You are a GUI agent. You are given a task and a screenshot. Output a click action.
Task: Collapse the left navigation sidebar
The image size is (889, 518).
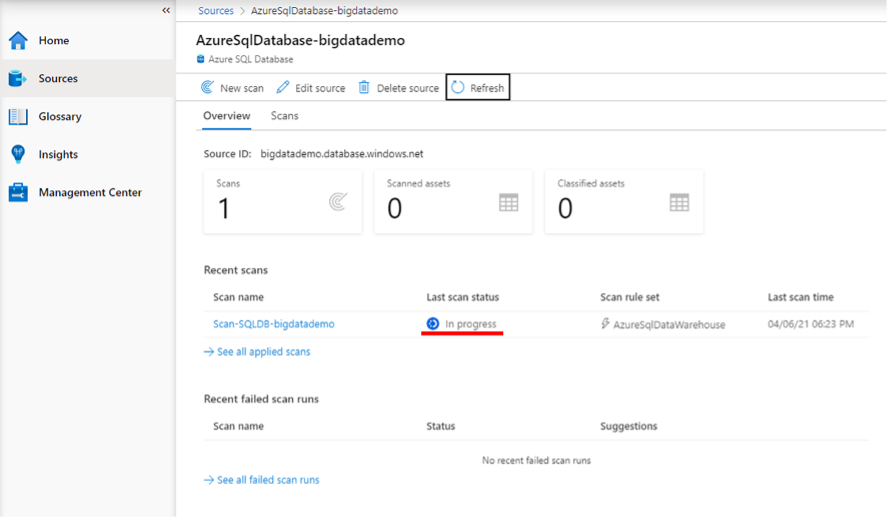click(166, 10)
